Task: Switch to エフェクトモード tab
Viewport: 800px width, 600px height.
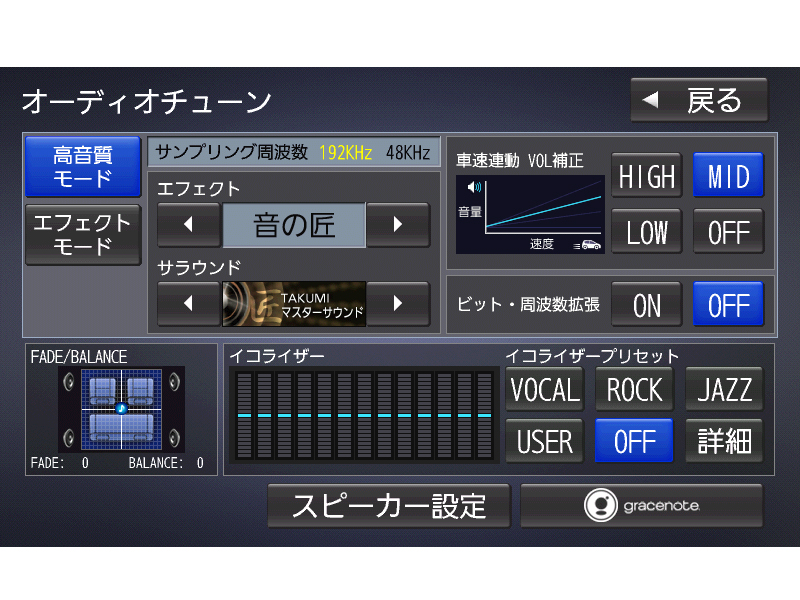Action: (x=83, y=235)
